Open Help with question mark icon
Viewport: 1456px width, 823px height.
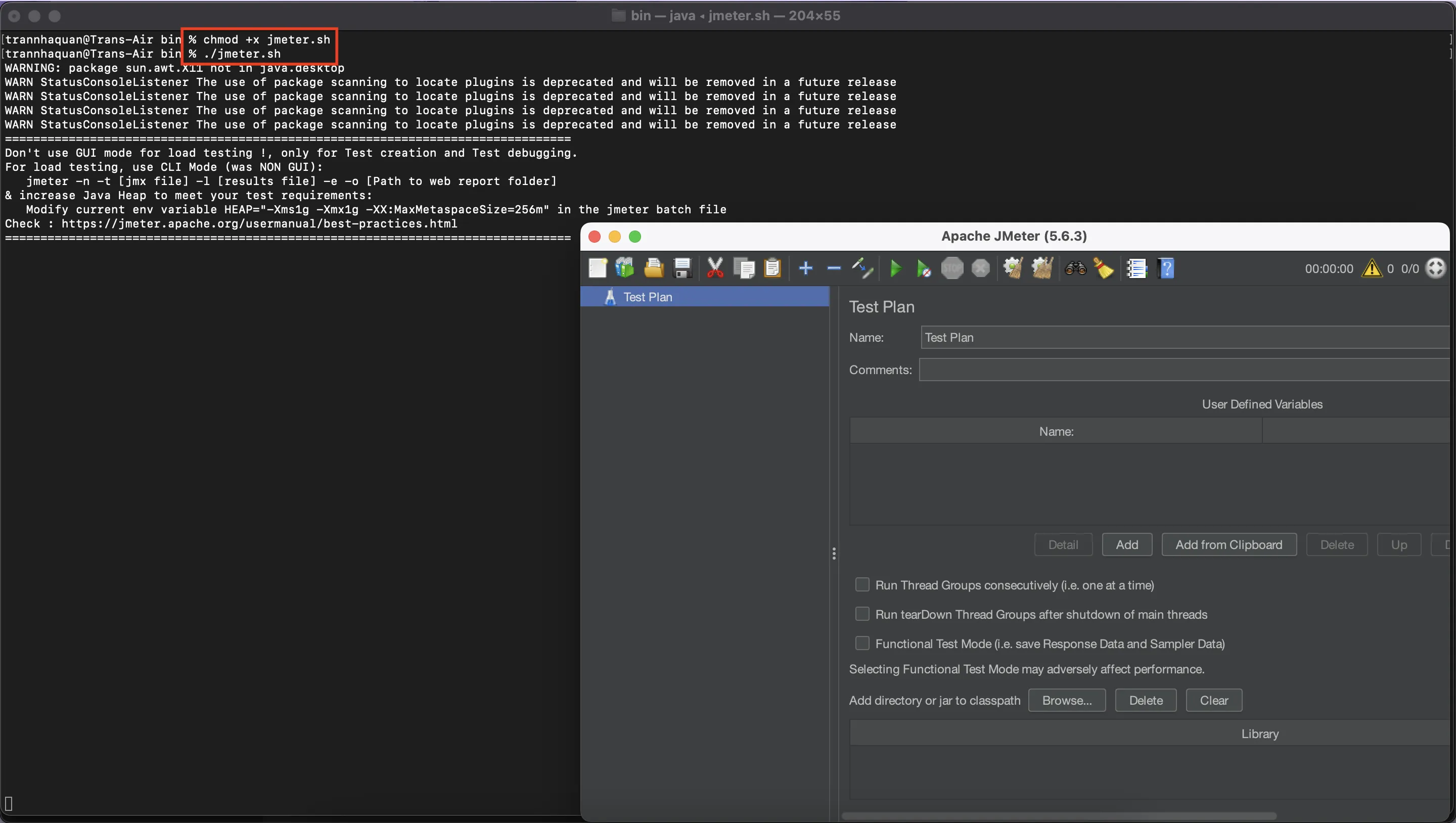(x=1166, y=268)
